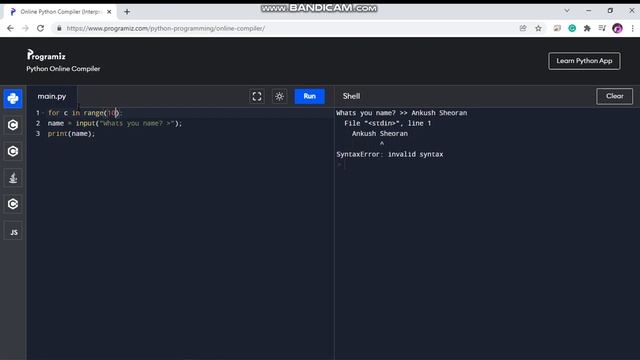Reload the page

40,28
